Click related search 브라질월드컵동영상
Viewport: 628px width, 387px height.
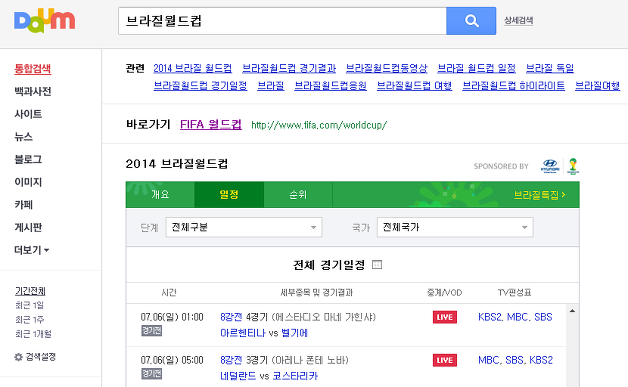point(386,69)
